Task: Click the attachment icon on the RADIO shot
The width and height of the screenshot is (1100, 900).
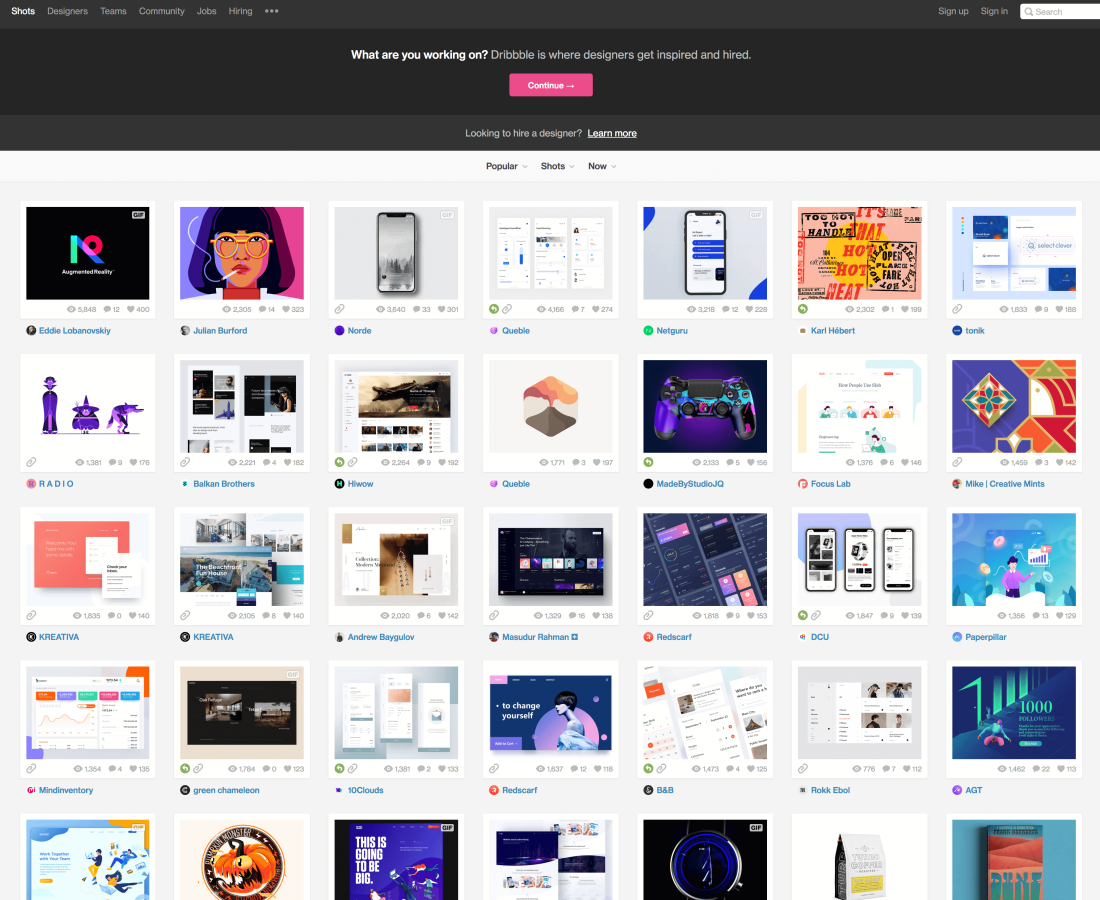Action: click(31, 462)
